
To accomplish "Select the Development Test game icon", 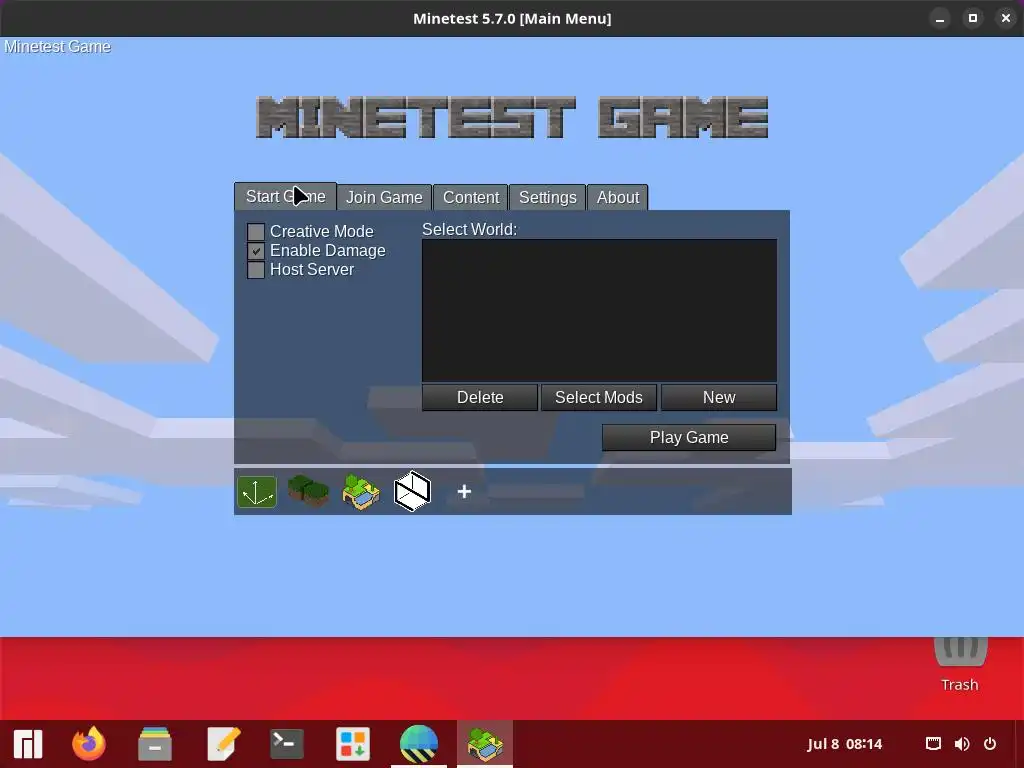I will 257,492.
